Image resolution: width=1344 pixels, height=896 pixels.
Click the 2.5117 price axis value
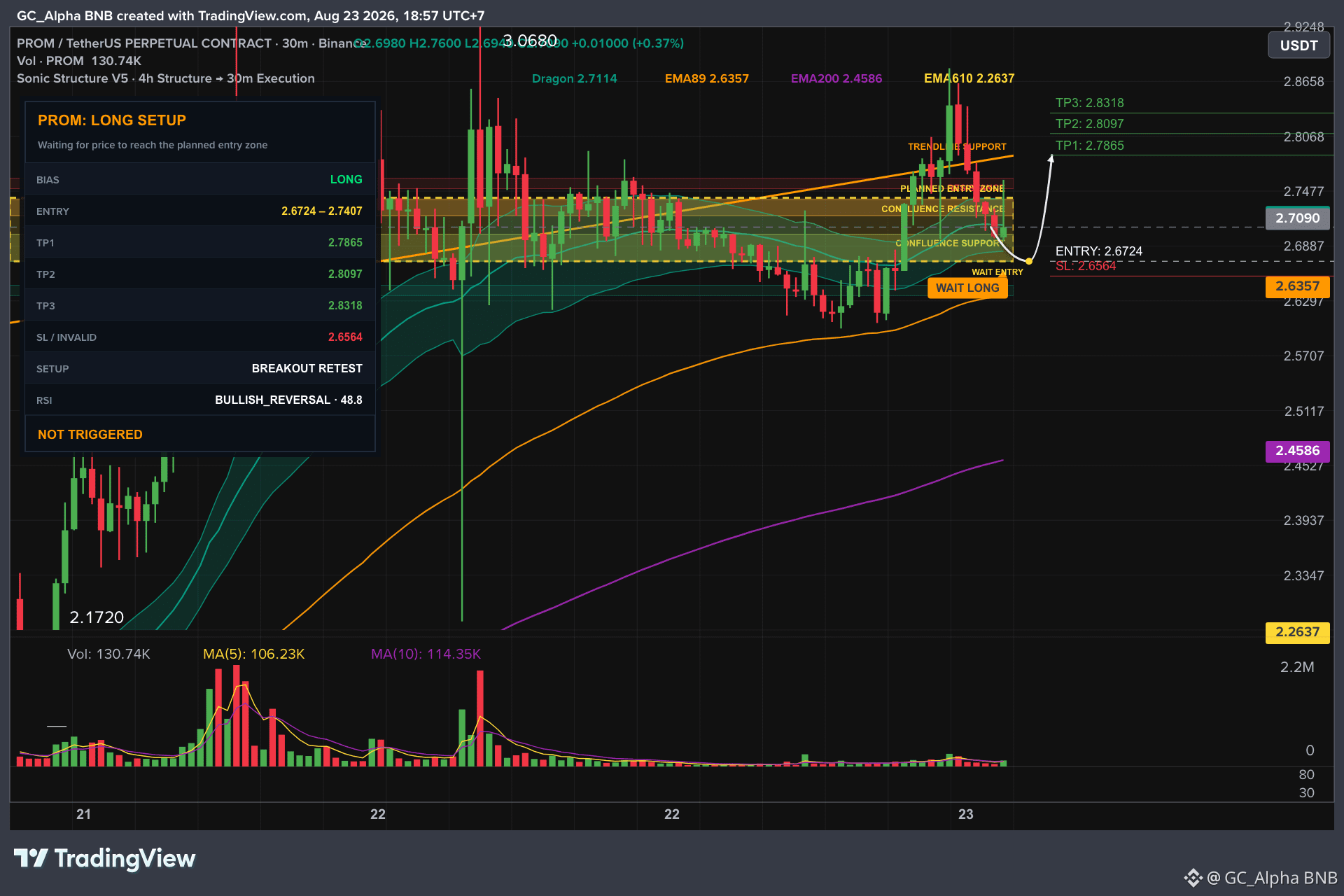[1303, 412]
